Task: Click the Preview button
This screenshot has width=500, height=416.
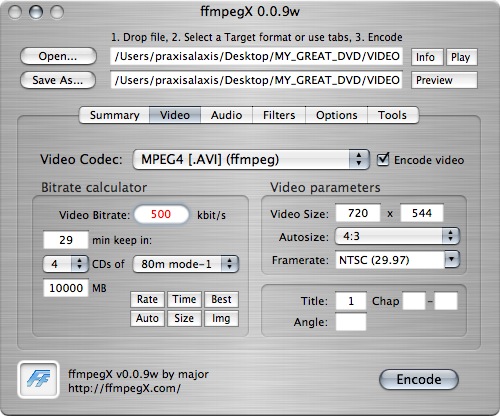Action: click(444, 80)
